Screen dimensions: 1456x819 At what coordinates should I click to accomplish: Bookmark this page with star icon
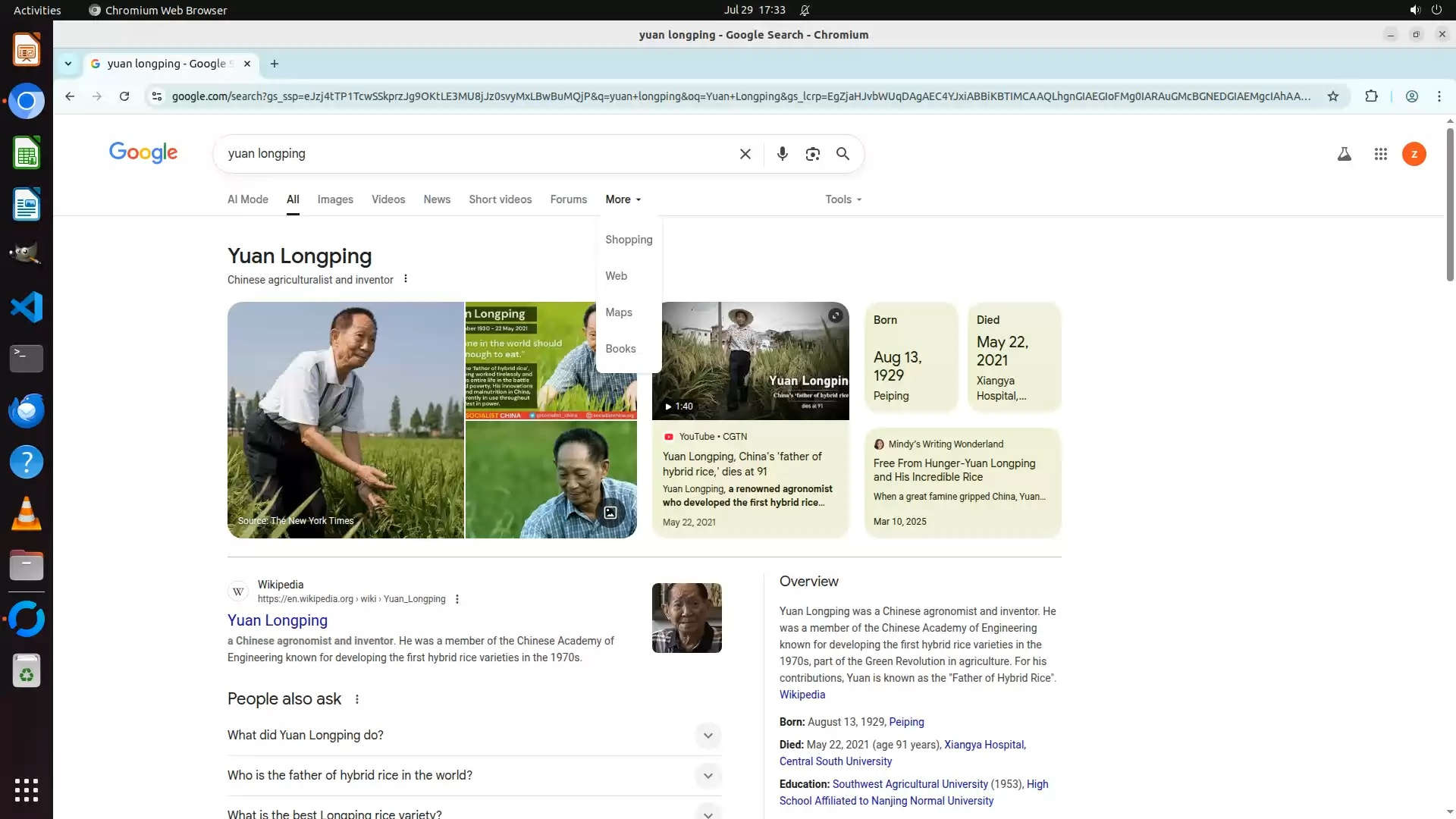coord(1332,96)
